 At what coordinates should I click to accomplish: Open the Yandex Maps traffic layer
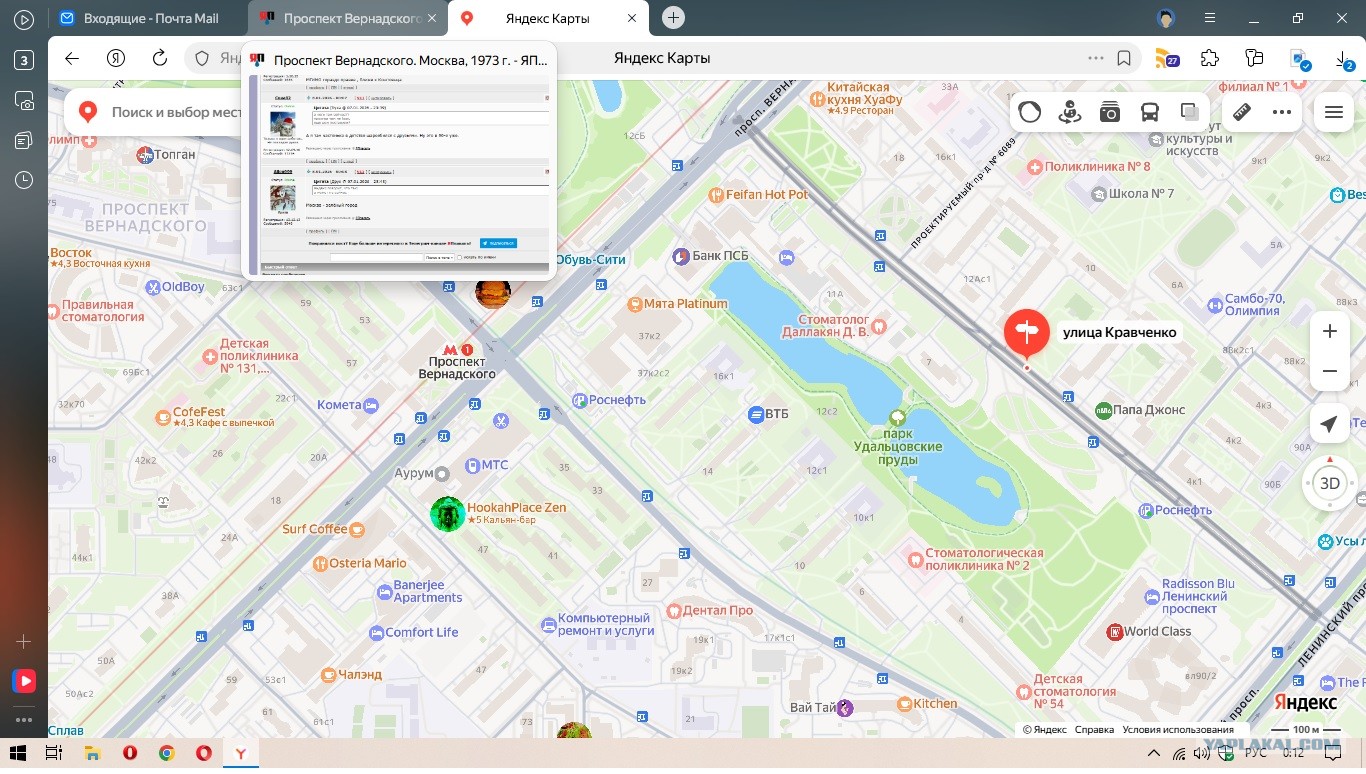tap(1030, 112)
